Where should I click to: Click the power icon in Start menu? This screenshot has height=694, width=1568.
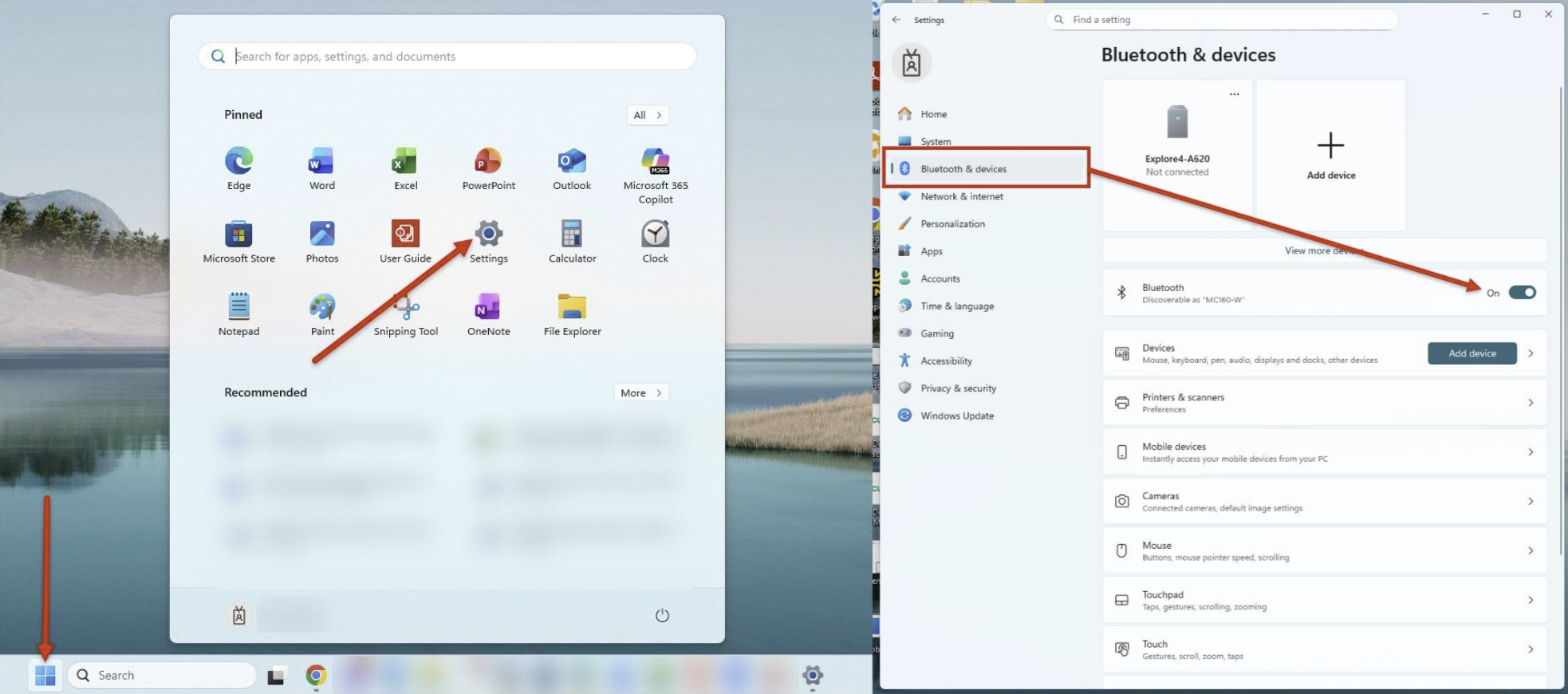(662, 615)
